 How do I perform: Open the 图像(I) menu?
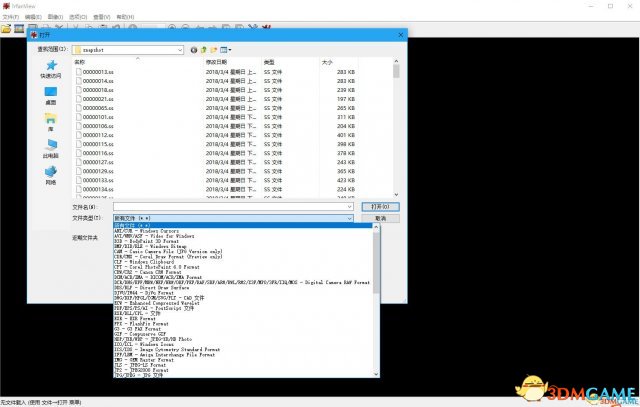point(55,17)
